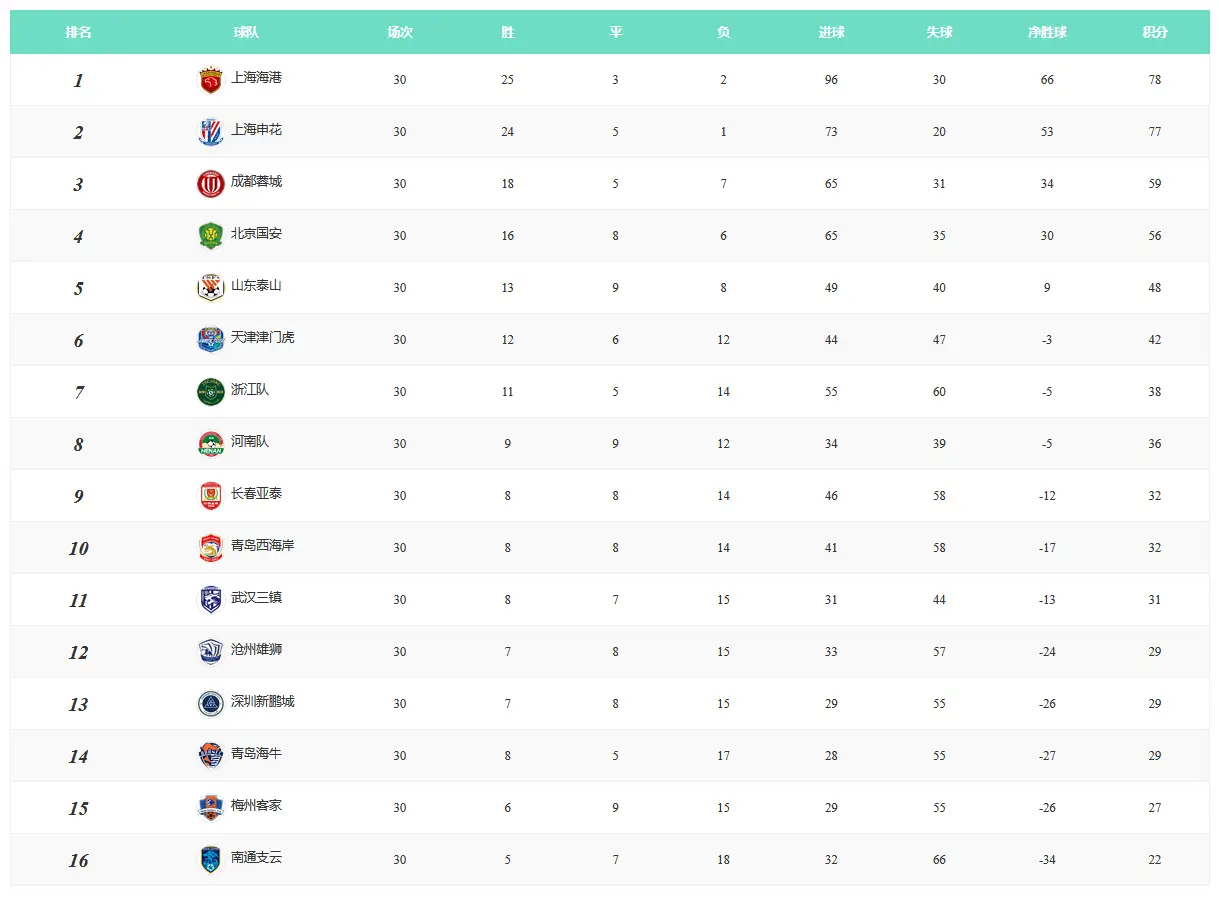Click the 北京国安 green crest icon

coord(211,236)
